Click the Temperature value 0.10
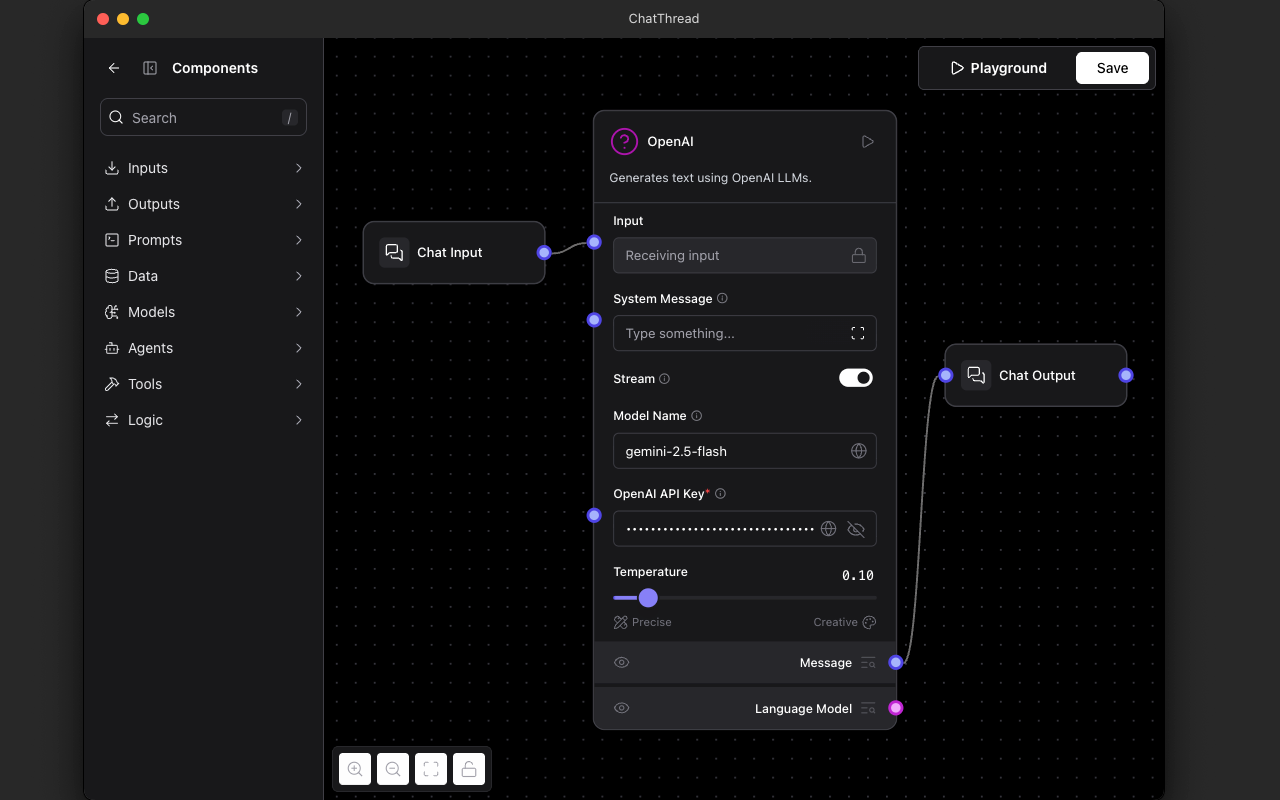The width and height of the screenshot is (1280, 800). coord(858,575)
